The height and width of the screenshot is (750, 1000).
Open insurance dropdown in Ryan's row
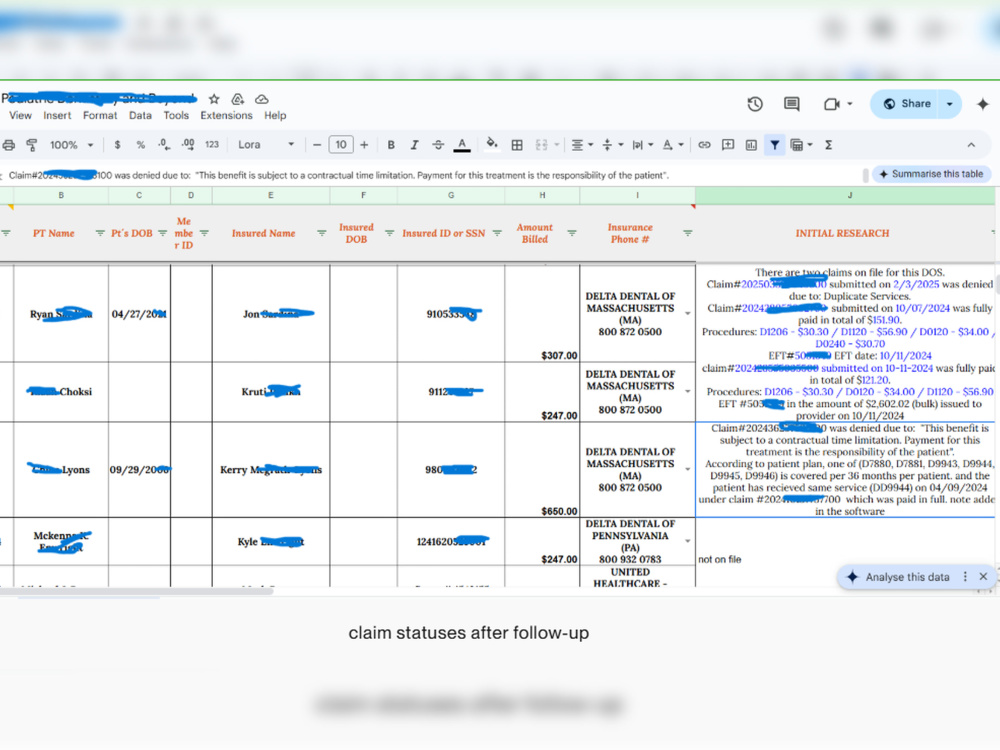(x=688, y=314)
